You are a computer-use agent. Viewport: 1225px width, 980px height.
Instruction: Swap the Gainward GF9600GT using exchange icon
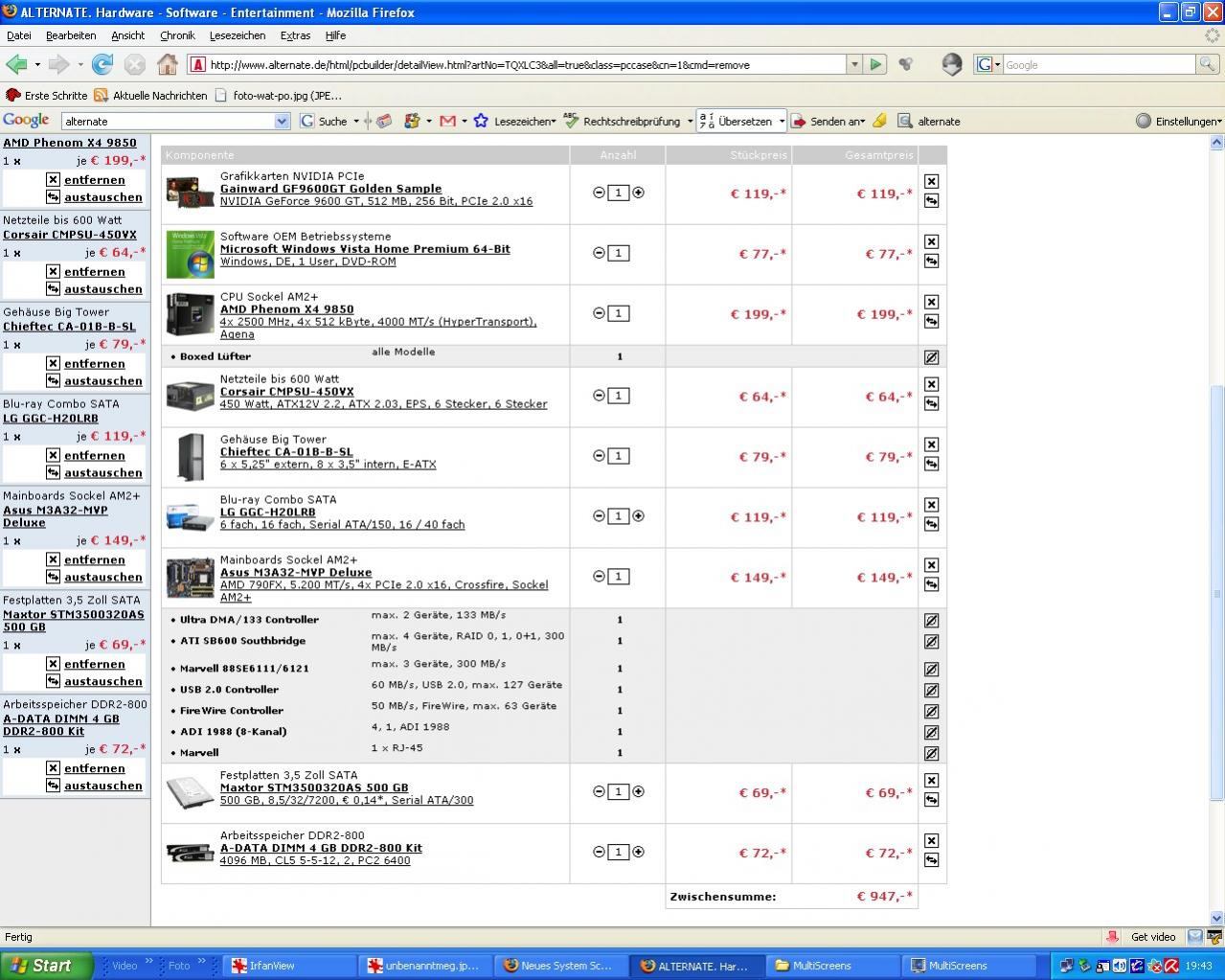pos(931,200)
